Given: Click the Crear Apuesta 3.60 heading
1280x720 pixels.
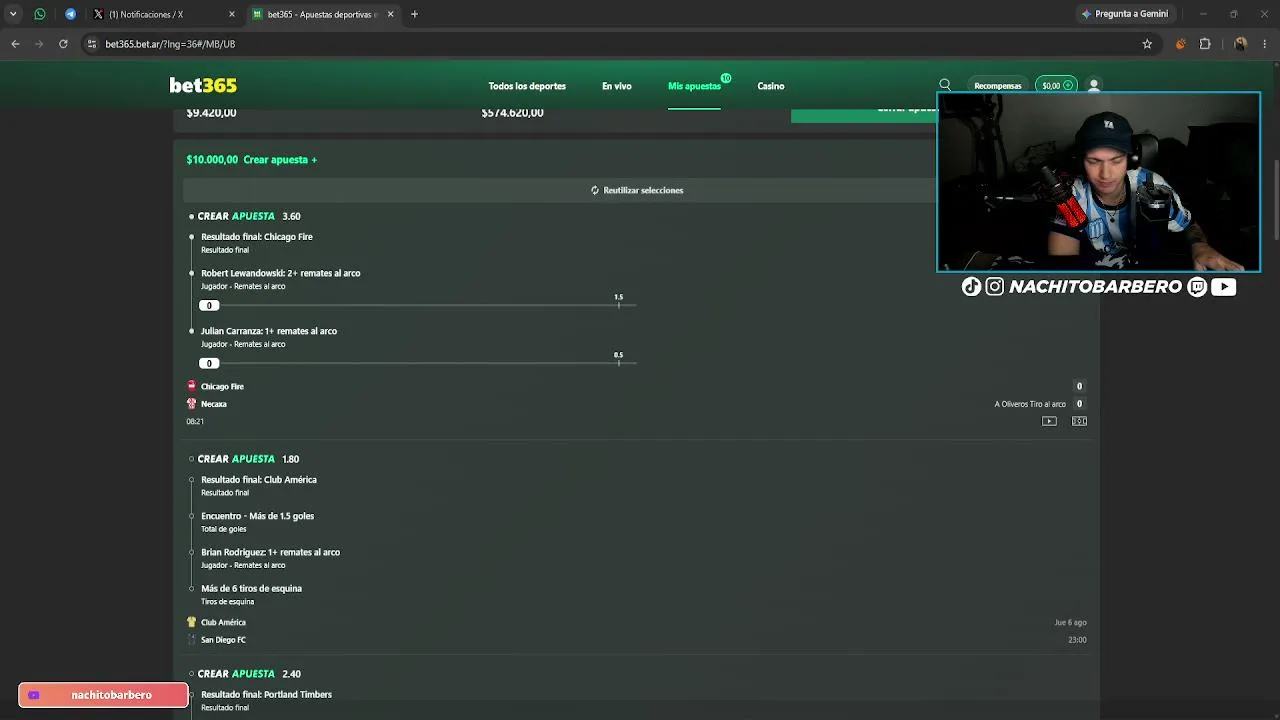Looking at the screenshot, I should coord(249,216).
